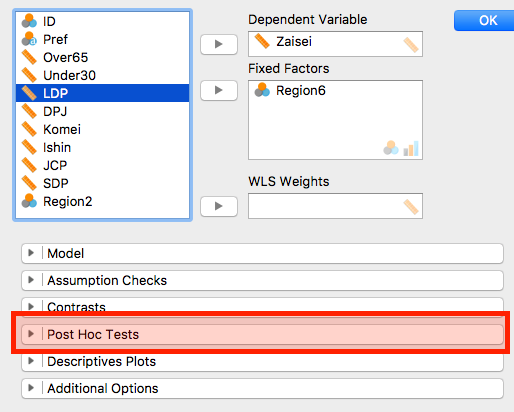Expand the Model section
Screen dimensions: 514x412
[262, 253]
